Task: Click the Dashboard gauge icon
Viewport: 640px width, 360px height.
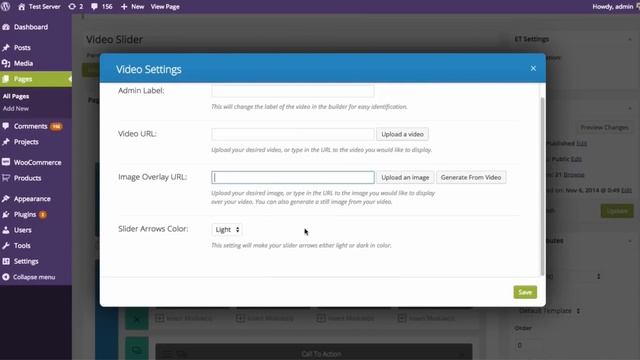Action: 6,27
